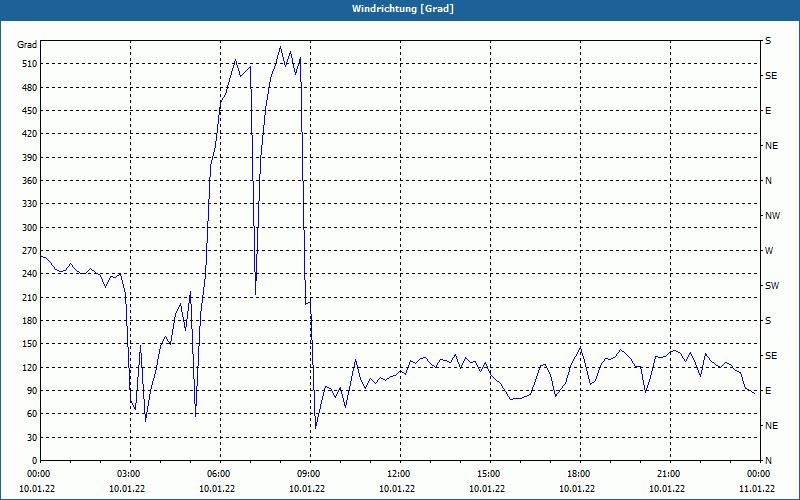Select the 270 degree axis label
Image resolution: width=800 pixels, height=500 pixels.
click(30, 251)
